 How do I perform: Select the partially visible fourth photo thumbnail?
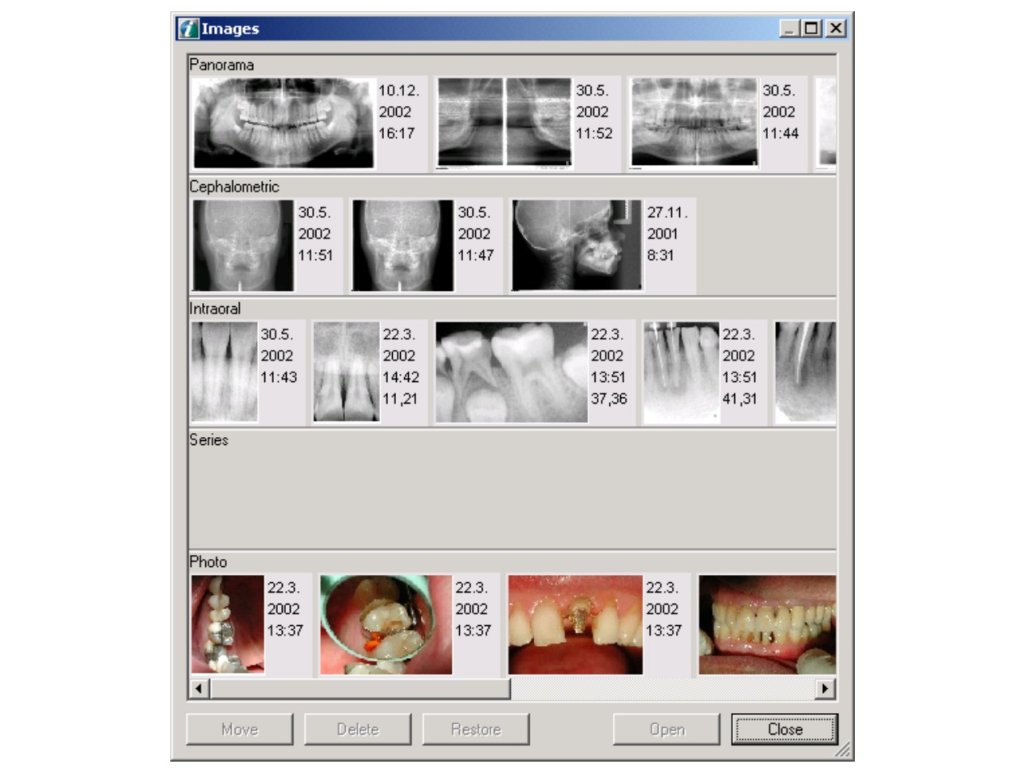tap(766, 624)
